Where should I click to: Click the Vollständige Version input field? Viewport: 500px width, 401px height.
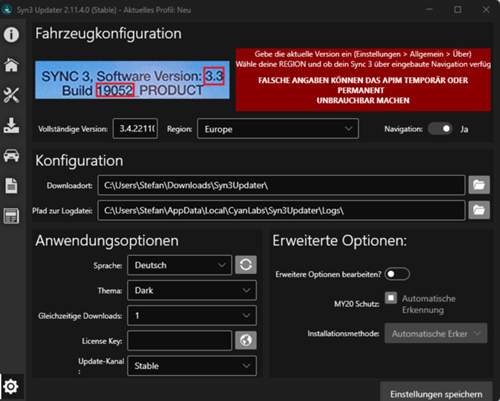(135, 129)
